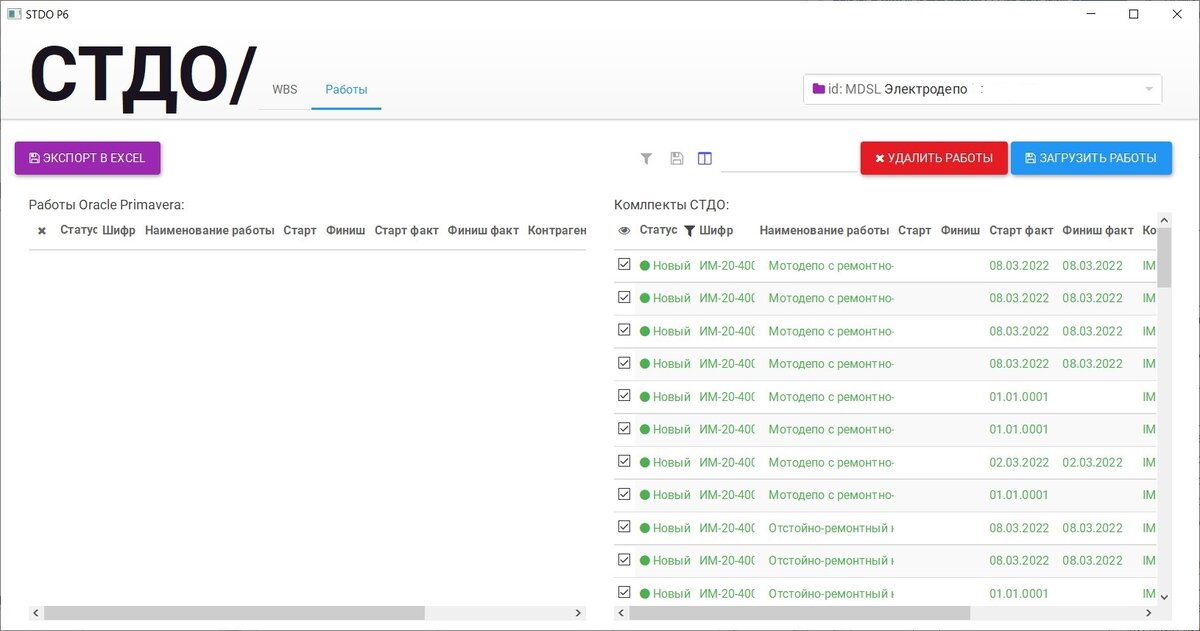Click the green status dot in the 02.03.2022 row
This screenshot has height=631, width=1200.
645,463
